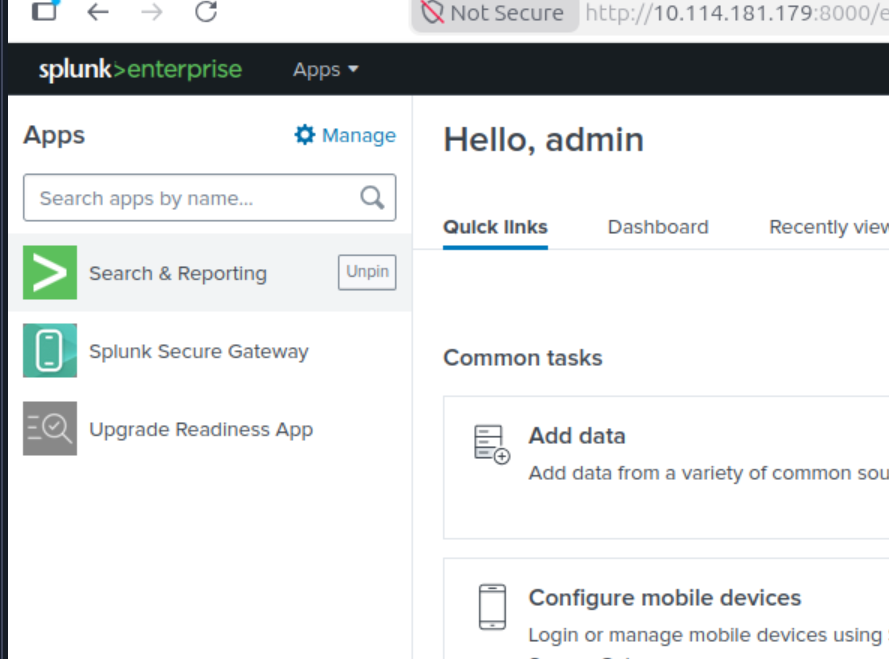This screenshot has height=659, width=889.
Task: Click the Apps sidebar heading
Action: [x=54, y=135]
